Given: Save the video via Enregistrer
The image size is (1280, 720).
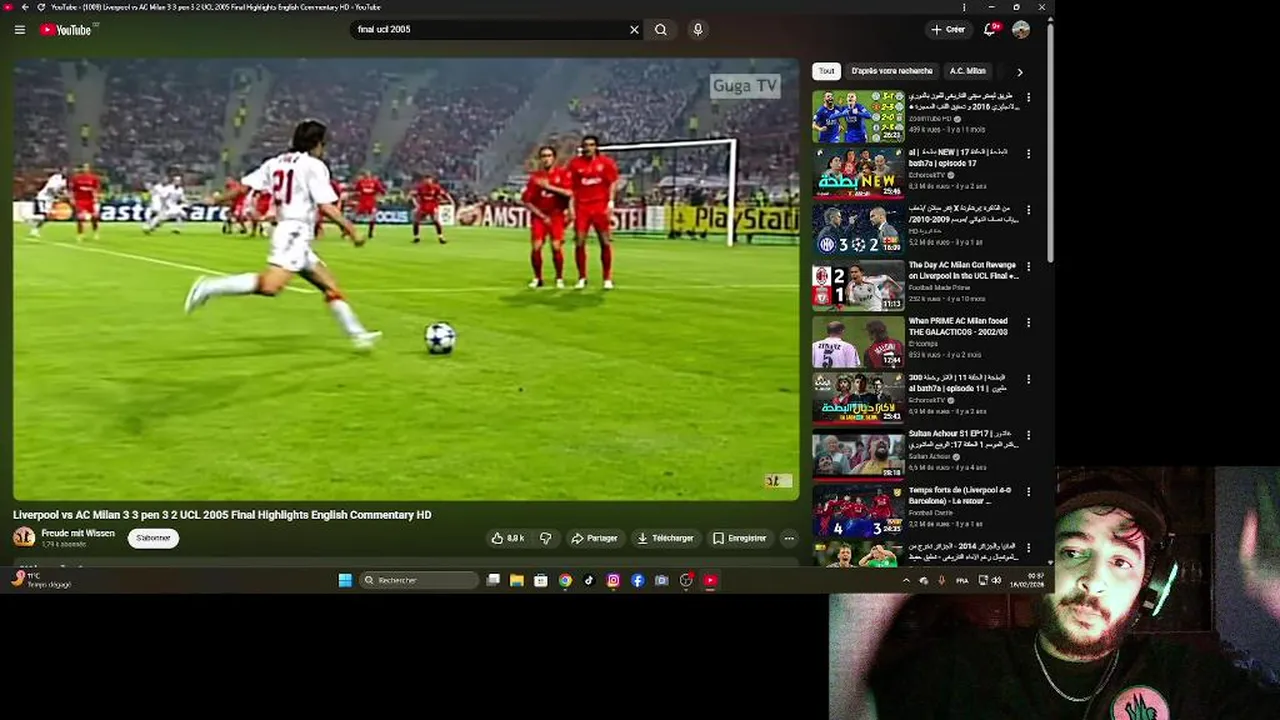Looking at the screenshot, I should 739,538.
